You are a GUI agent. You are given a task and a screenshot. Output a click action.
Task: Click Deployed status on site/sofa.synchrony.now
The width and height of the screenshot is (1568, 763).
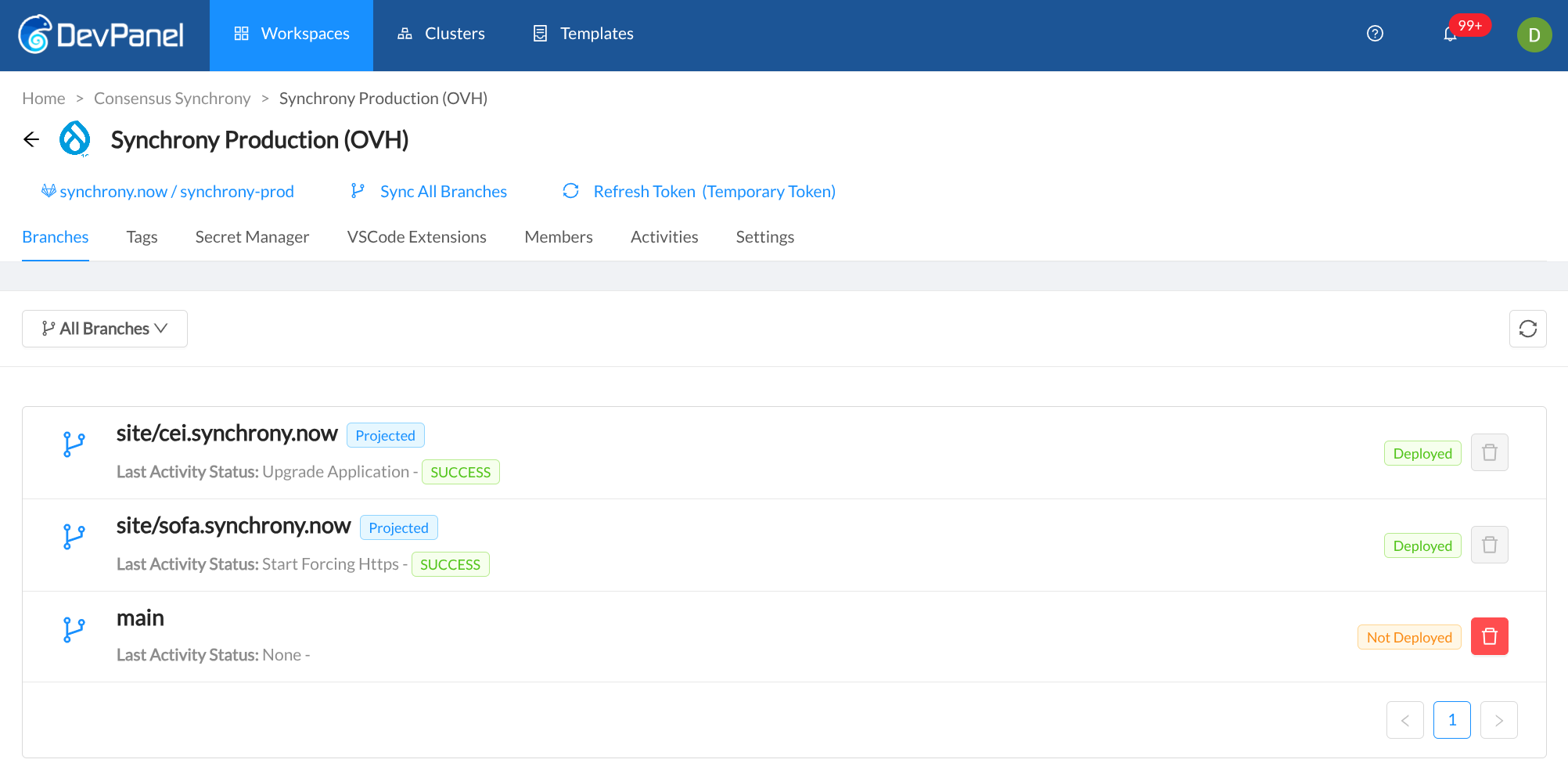pyautogui.click(x=1422, y=545)
